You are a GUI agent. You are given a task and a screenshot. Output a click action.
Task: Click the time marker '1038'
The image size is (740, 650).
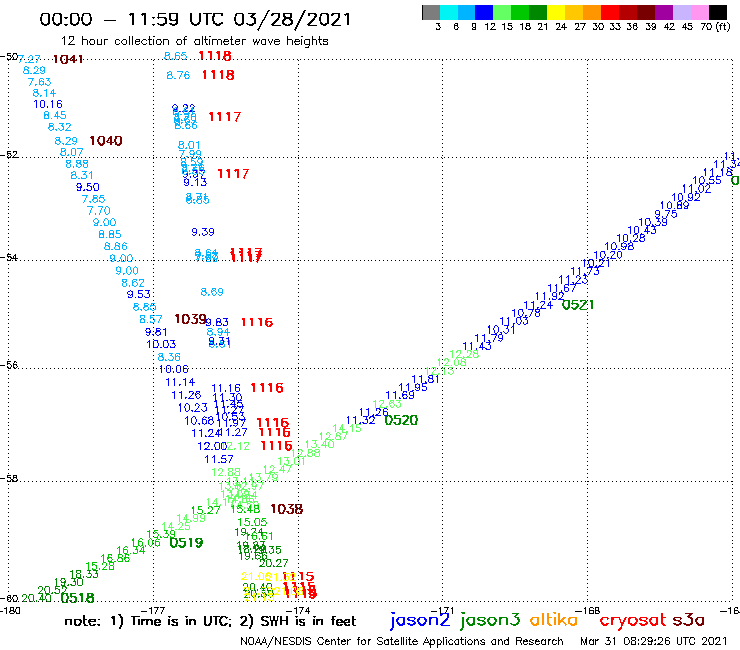[286, 509]
